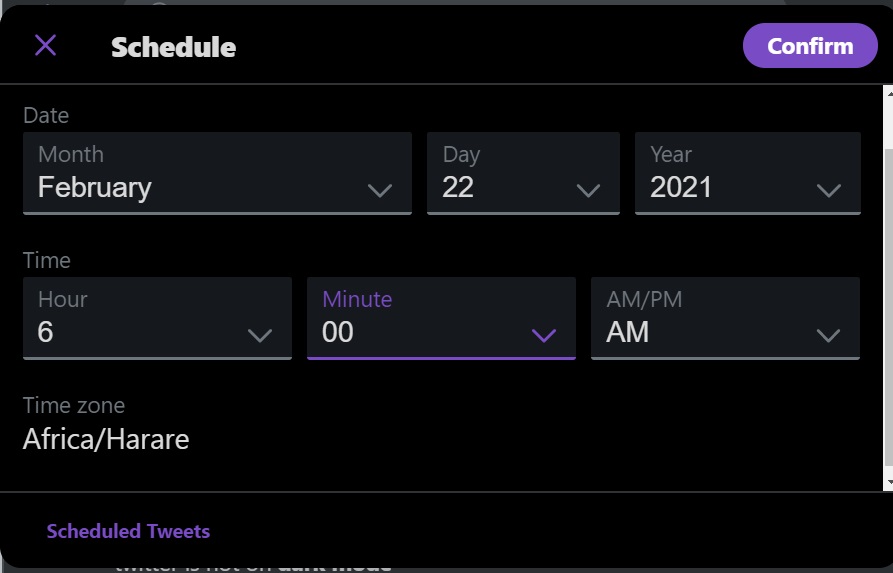This screenshot has height=573, width=893.
Task: Click the AM/PM chevron arrow
Action: pyautogui.click(x=828, y=335)
